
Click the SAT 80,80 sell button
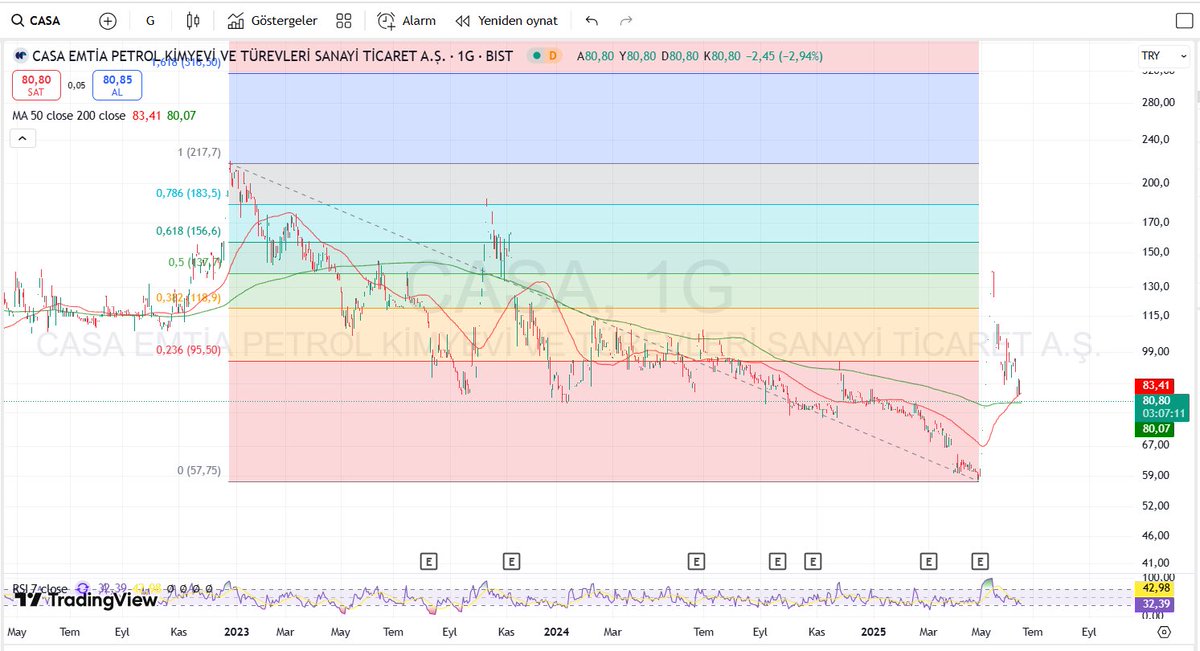coord(36,85)
